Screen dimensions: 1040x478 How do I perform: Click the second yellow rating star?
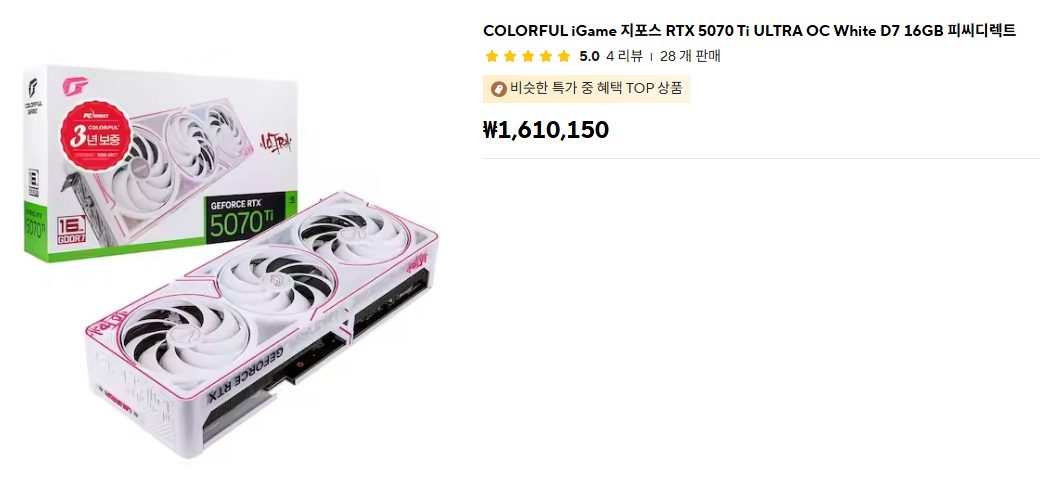510,56
